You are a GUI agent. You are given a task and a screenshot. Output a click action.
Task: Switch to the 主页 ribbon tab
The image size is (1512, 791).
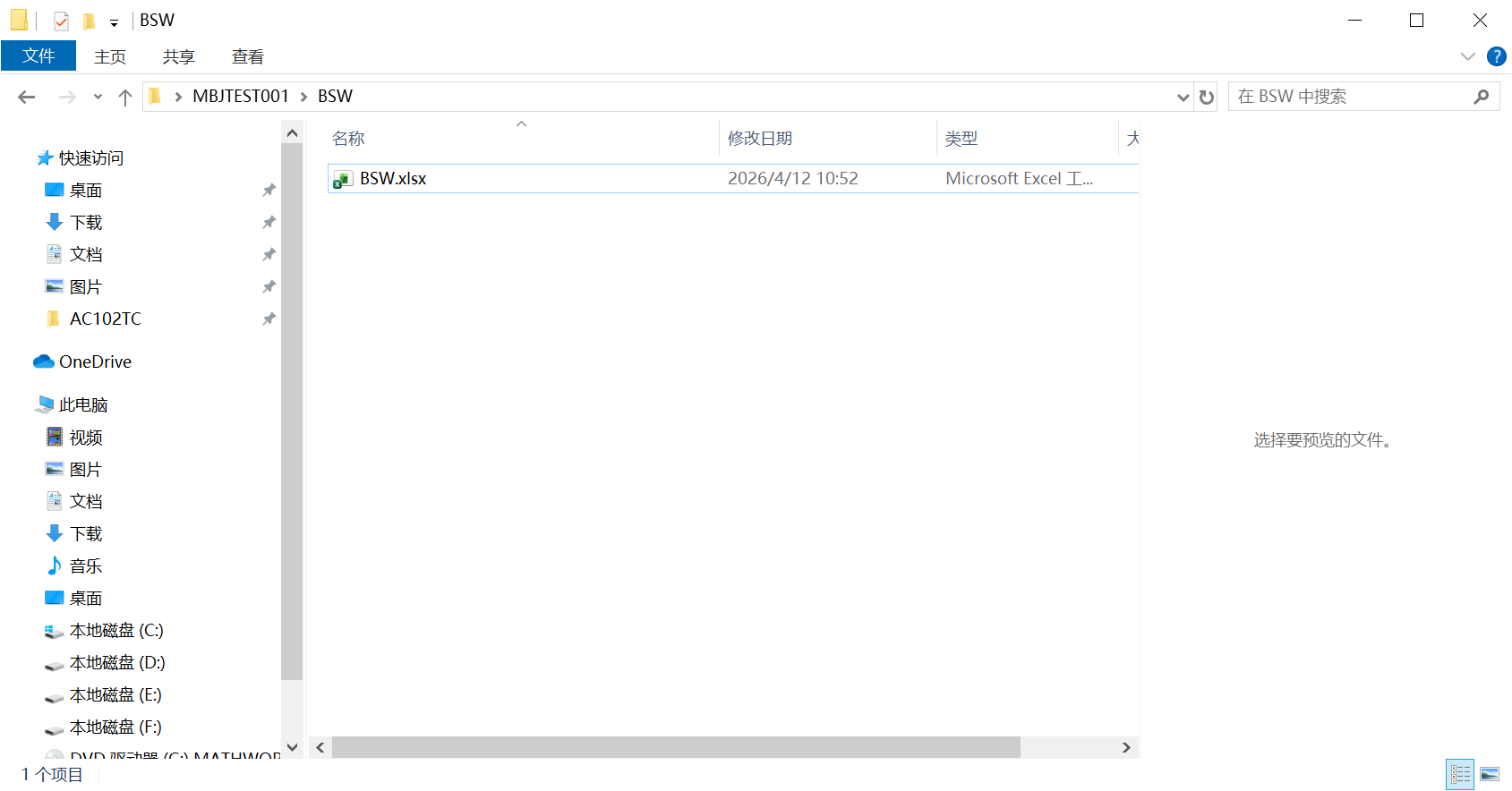pos(110,56)
